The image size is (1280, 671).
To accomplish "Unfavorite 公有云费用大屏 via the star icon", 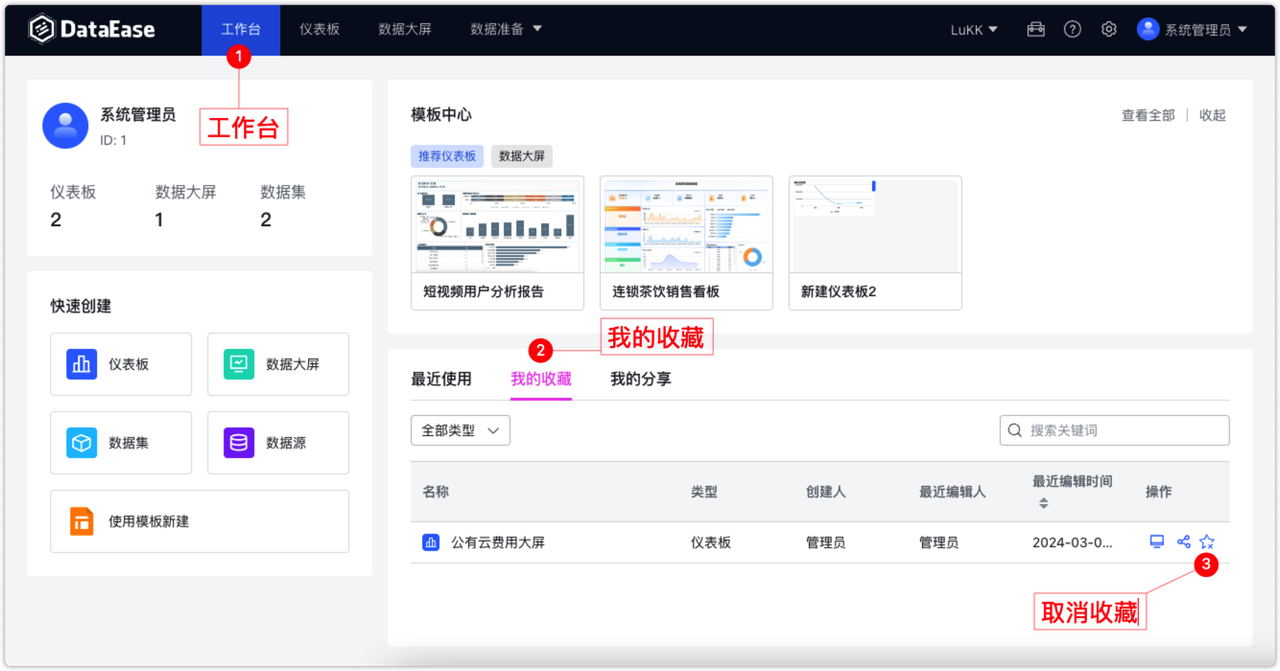I will [1207, 541].
